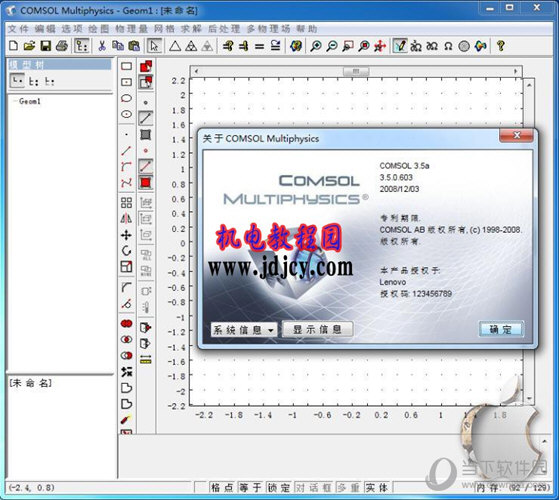Image resolution: width=559 pixels, height=500 pixels.
Task: Click the Refine Mesh triangle icon
Action: pyautogui.click(x=191, y=46)
